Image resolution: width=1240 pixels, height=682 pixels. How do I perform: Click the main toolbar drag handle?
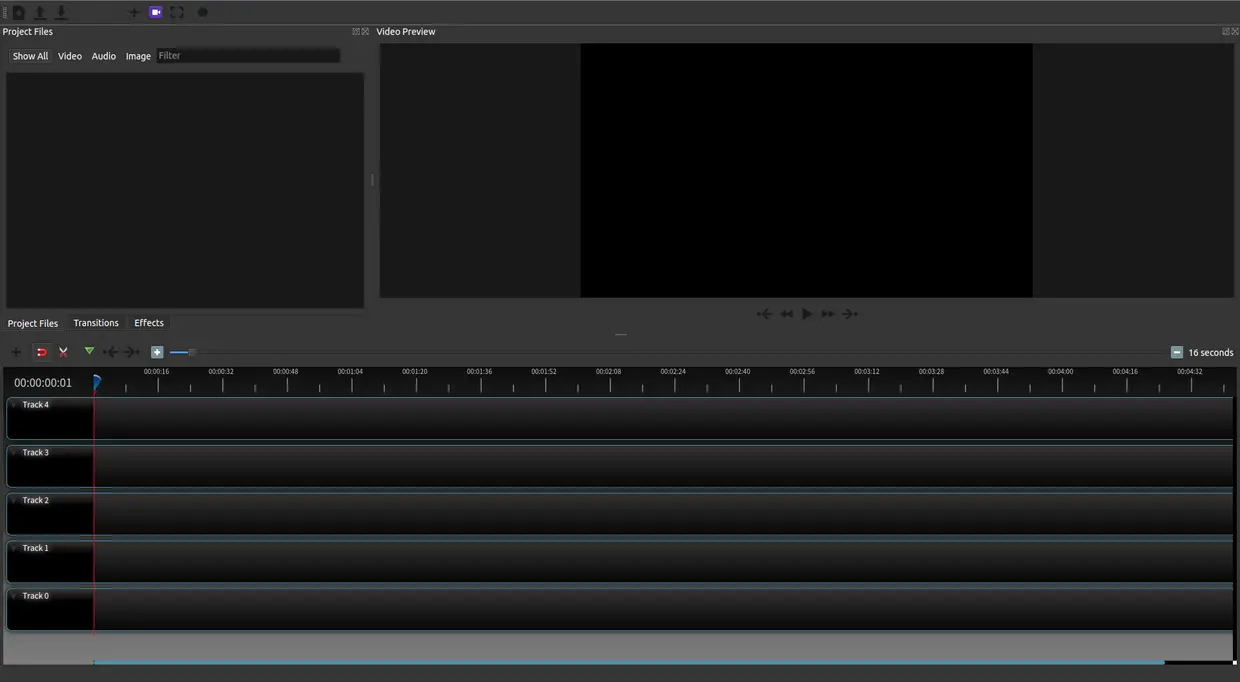(4, 12)
